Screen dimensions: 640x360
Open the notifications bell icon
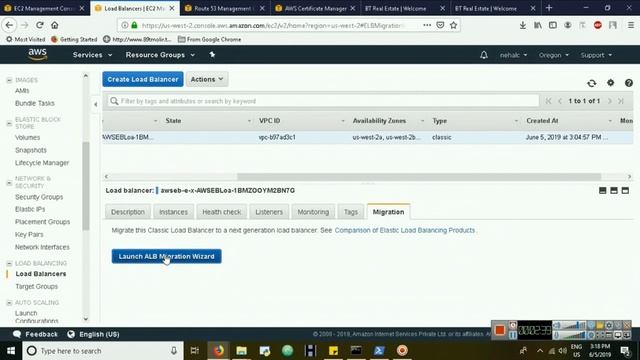484,55
